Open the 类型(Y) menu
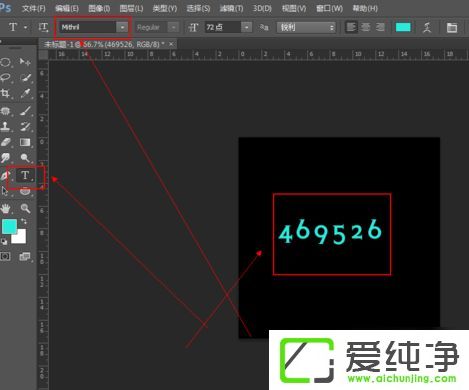This screenshot has height=390, width=469. point(165,8)
